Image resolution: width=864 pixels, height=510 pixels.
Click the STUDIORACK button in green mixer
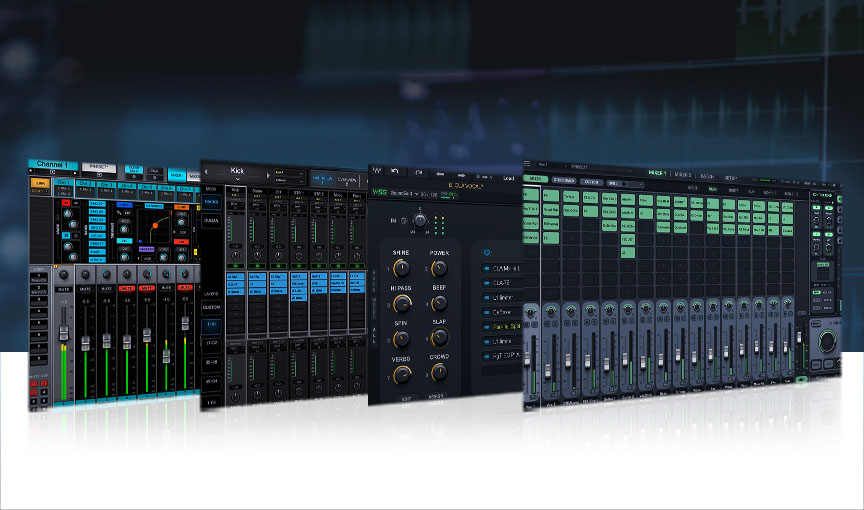pyautogui.click(x=564, y=180)
